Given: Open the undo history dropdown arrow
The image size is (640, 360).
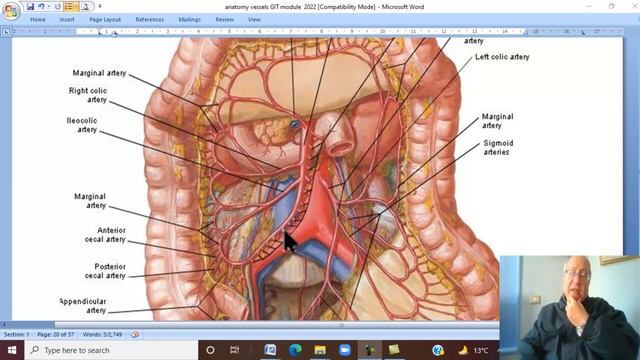Looking at the screenshot, I should pos(49,7).
